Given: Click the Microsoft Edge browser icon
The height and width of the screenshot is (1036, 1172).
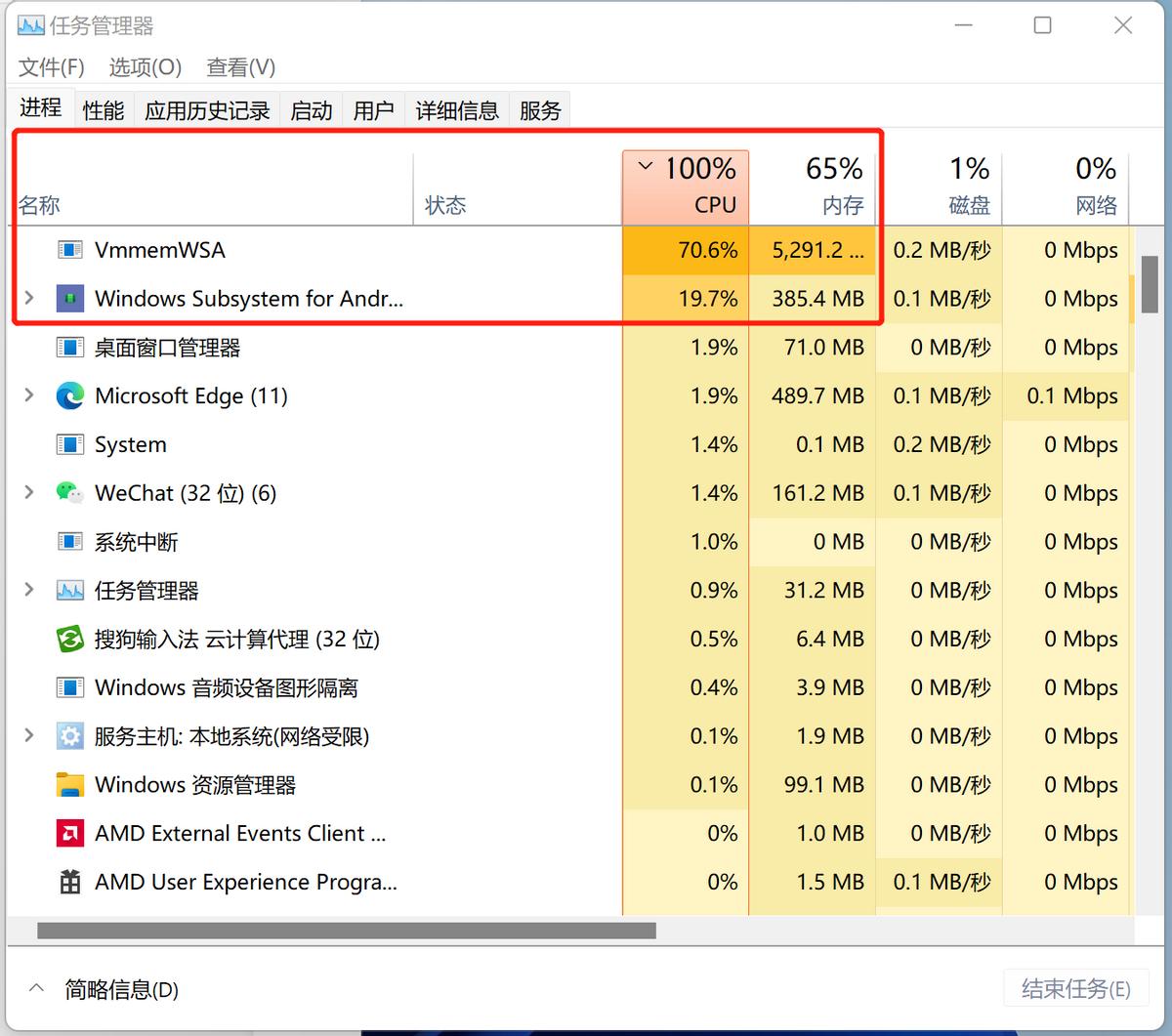Looking at the screenshot, I should pos(68,395).
